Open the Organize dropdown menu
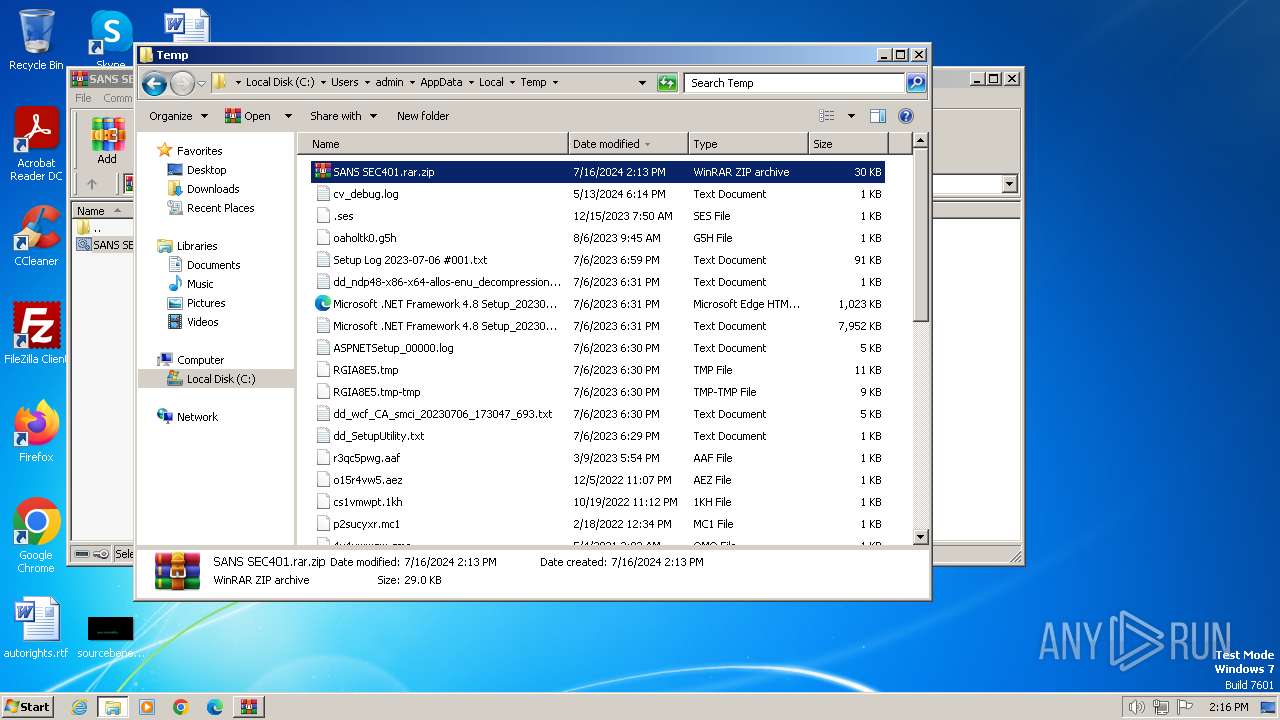This screenshot has width=1280, height=720. (178, 116)
